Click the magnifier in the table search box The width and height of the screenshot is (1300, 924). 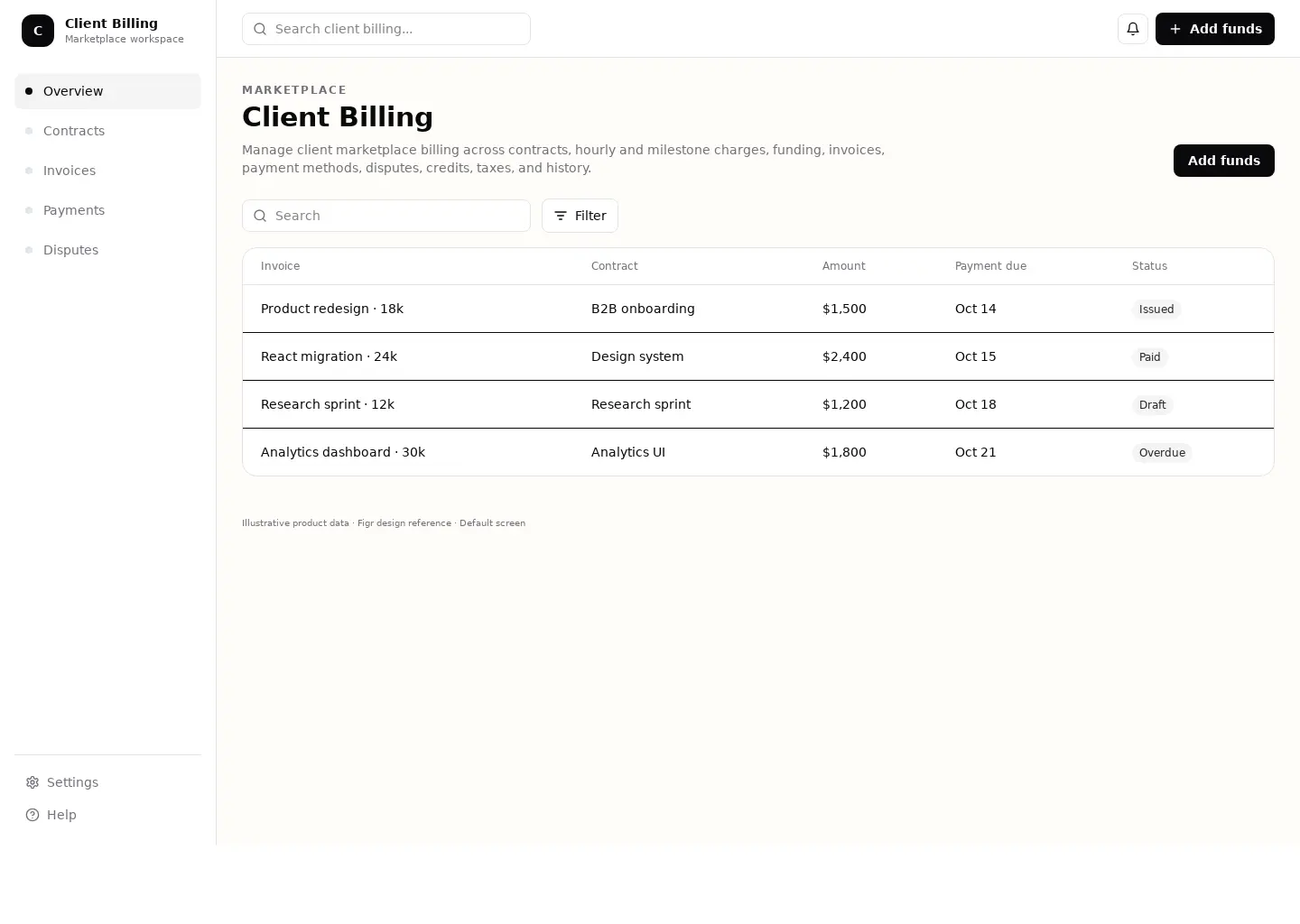click(x=260, y=216)
